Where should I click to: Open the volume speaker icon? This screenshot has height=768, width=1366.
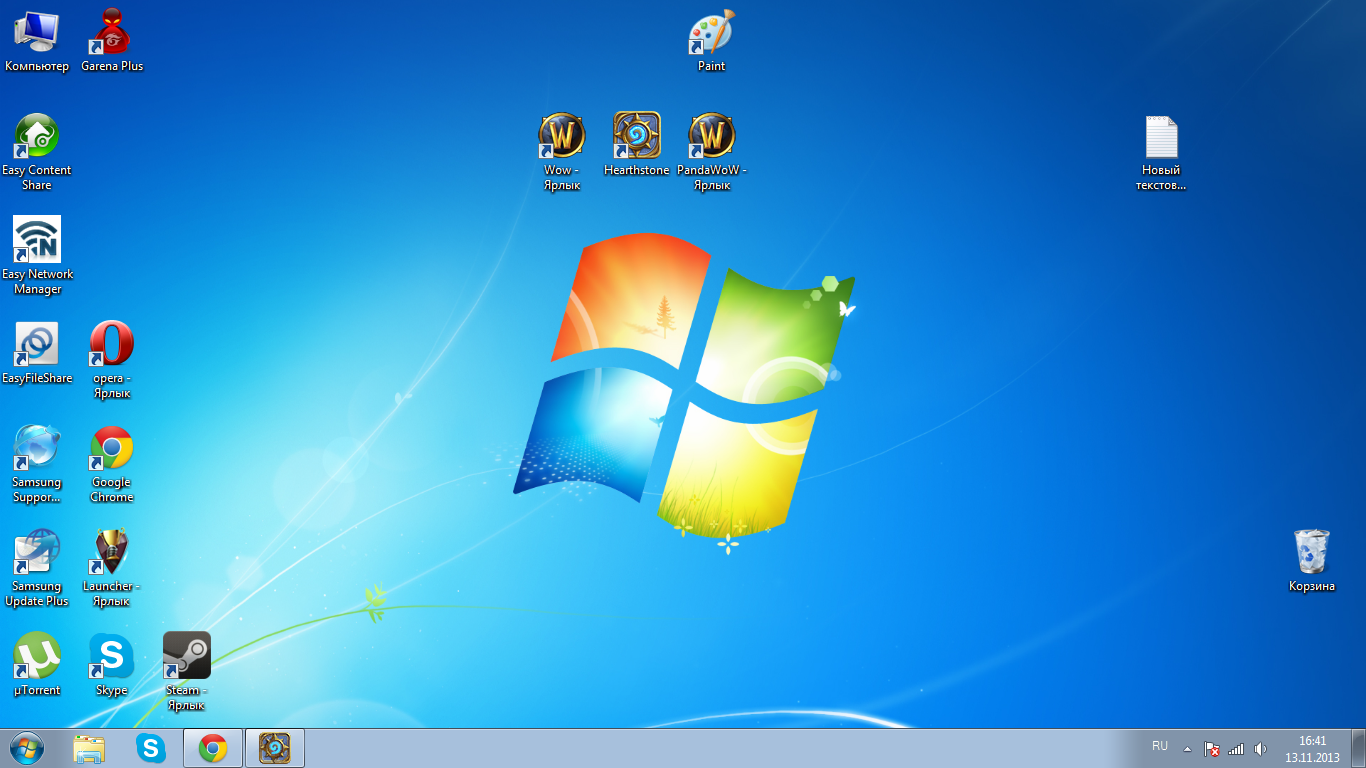1260,748
